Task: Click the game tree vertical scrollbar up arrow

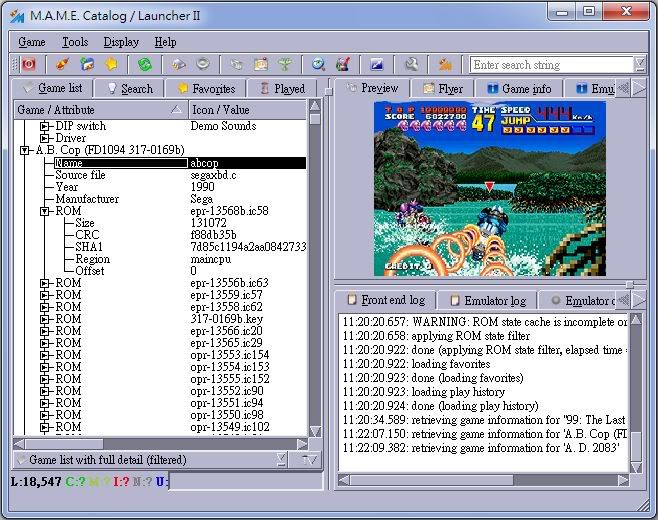Action: coord(315,106)
